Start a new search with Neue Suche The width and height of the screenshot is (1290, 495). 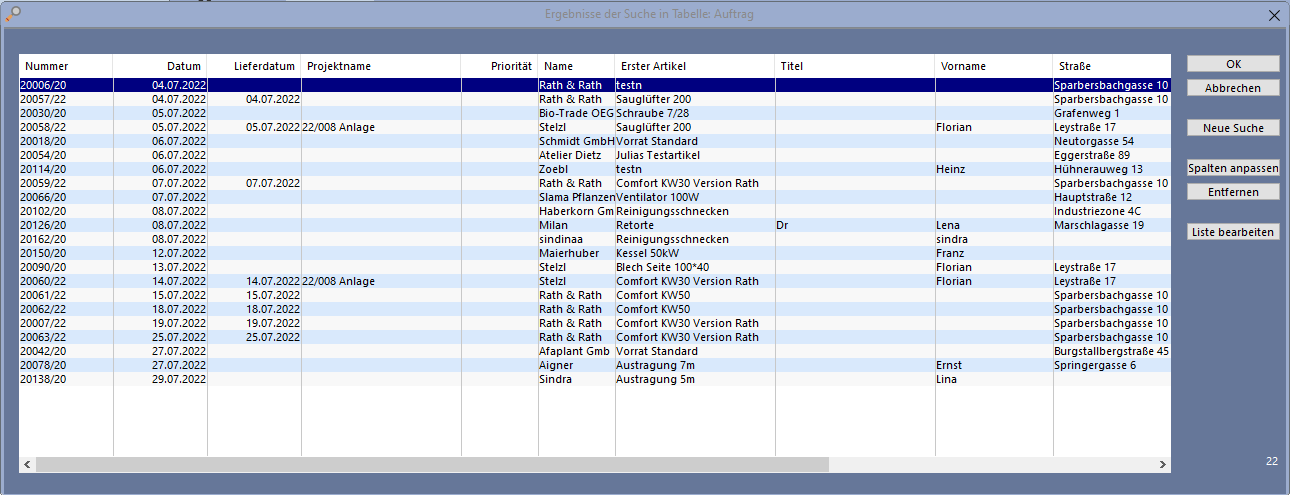[x=1233, y=128]
